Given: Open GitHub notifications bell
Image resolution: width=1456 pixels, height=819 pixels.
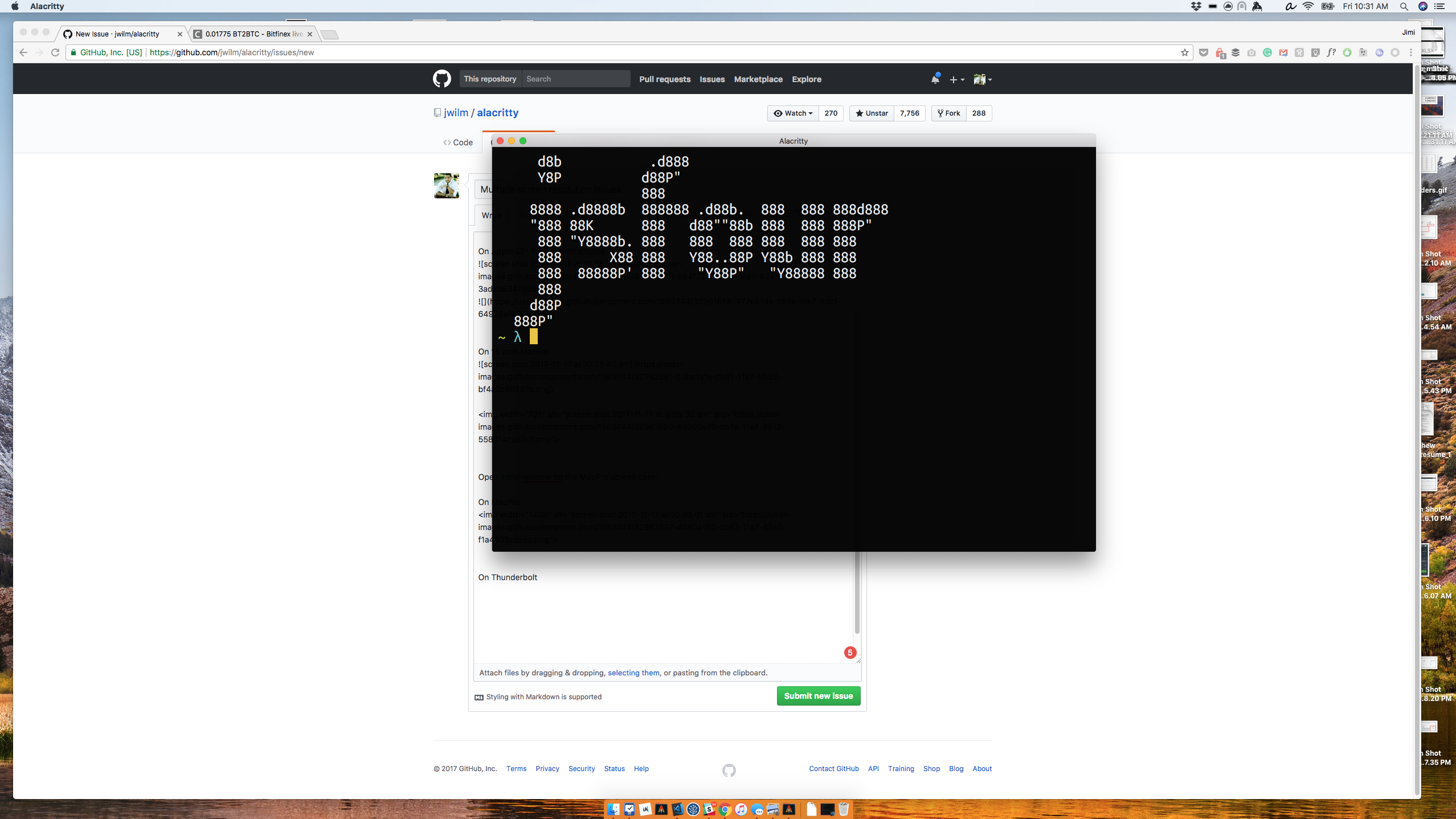Looking at the screenshot, I should coord(935,78).
